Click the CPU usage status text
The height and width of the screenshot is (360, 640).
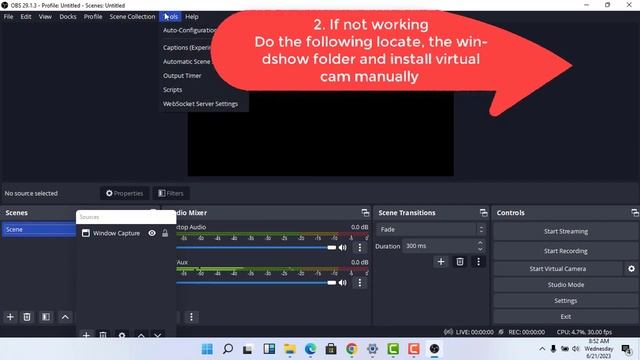(x=584, y=332)
